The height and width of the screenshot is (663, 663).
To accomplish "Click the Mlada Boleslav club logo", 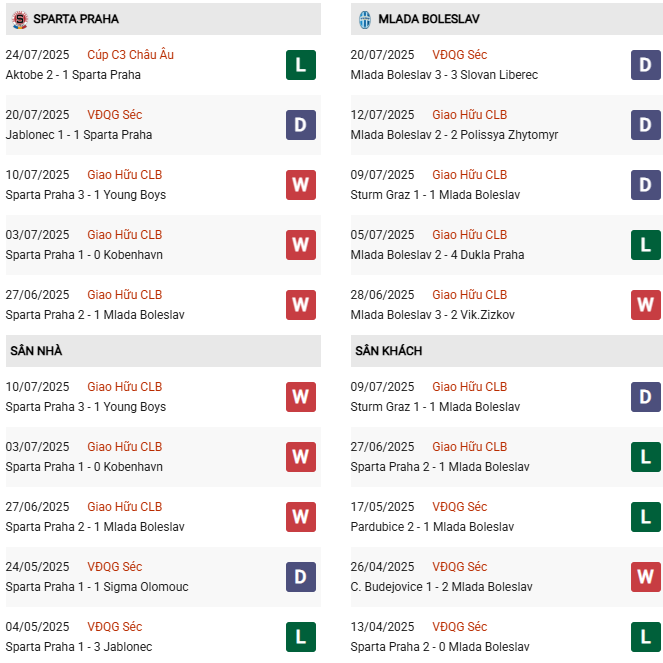I will [x=365, y=19].
